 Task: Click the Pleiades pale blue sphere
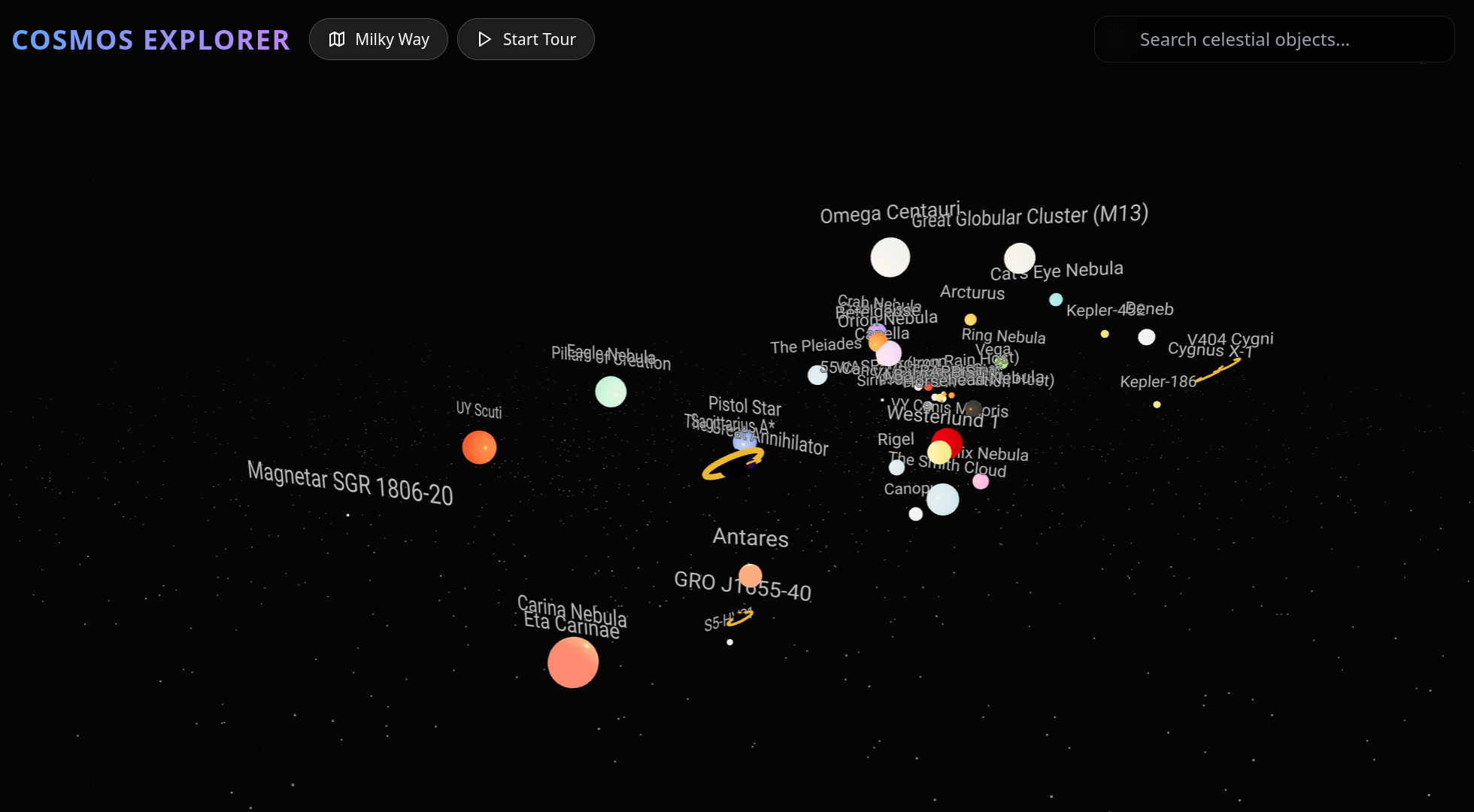coord(817,374)
